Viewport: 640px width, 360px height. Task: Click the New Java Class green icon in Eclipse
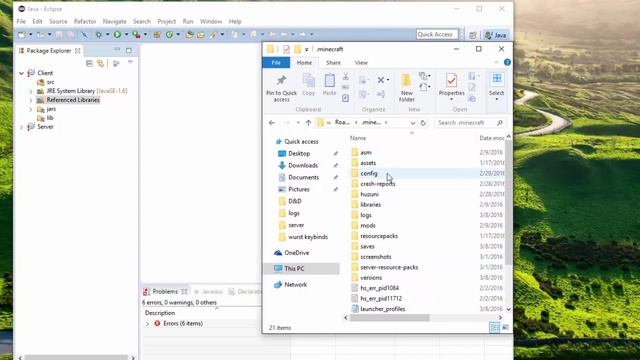click(169, 35)
